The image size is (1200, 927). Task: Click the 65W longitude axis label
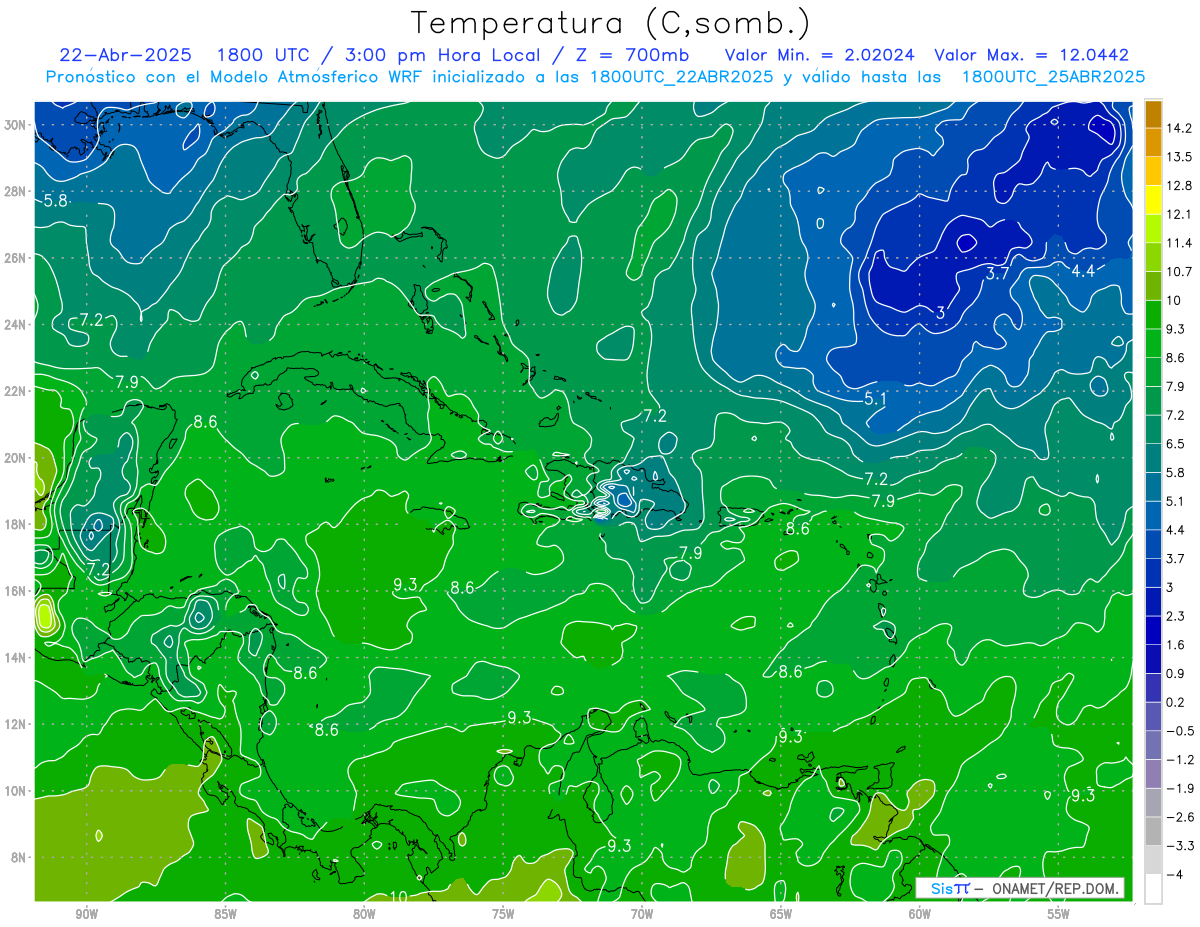781,913
